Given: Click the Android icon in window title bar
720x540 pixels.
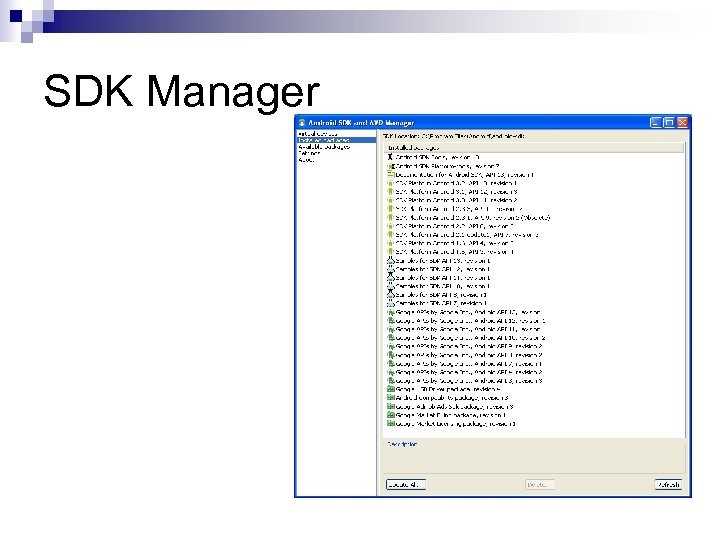Looking at the screenshot, I should 302,123.
